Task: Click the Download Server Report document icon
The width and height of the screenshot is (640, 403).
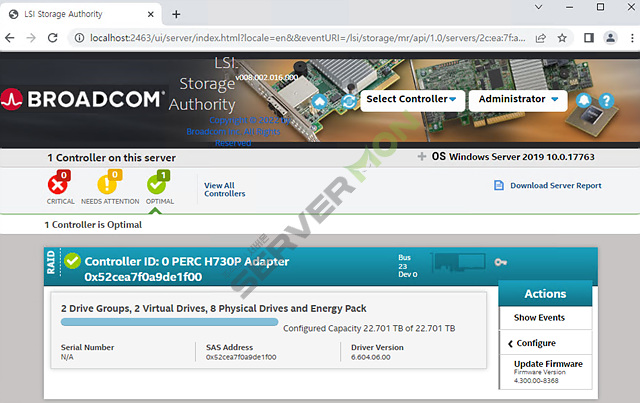Action: coord(499,185)
